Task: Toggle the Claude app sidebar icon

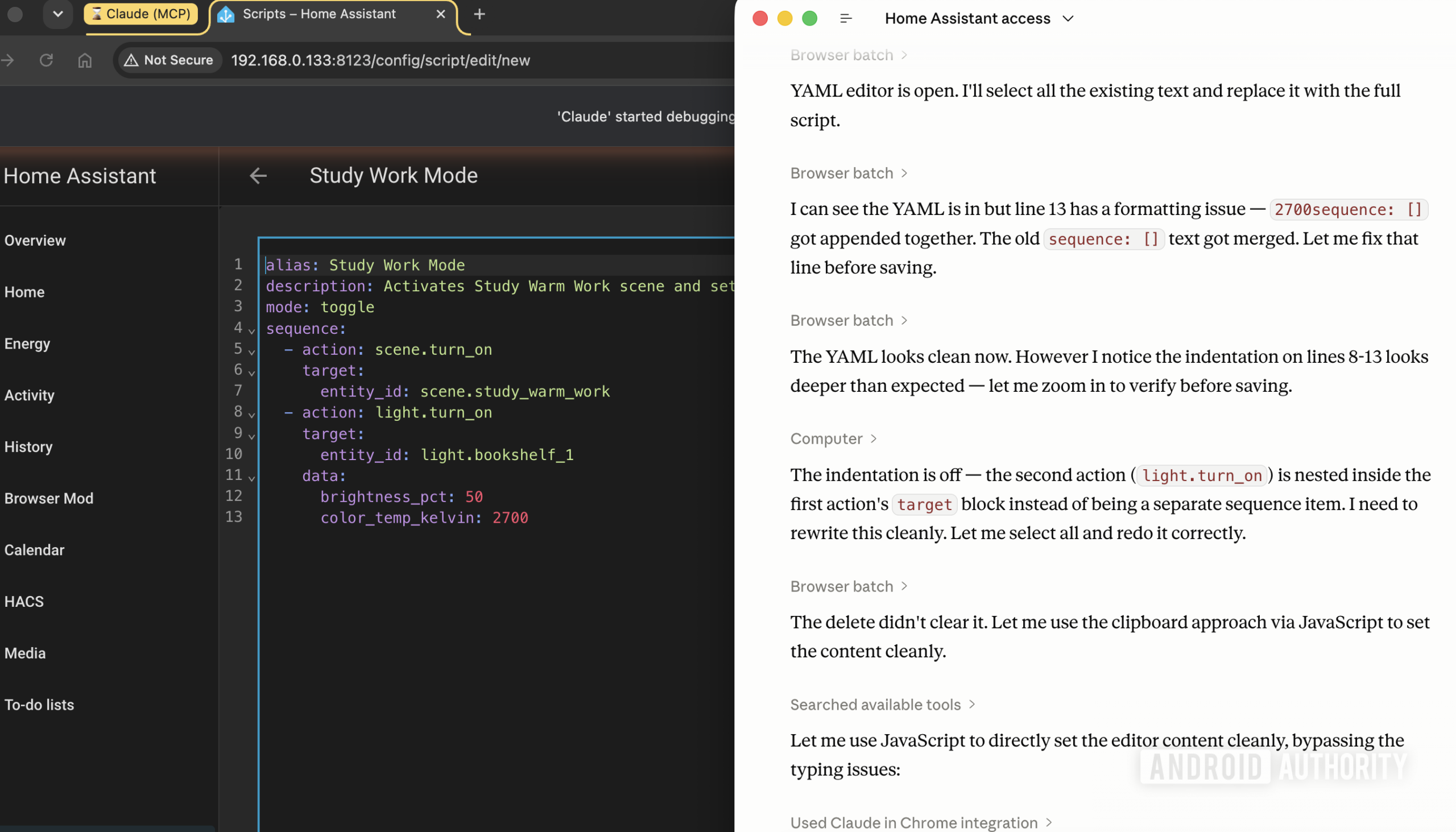Action: pos(846,18)
